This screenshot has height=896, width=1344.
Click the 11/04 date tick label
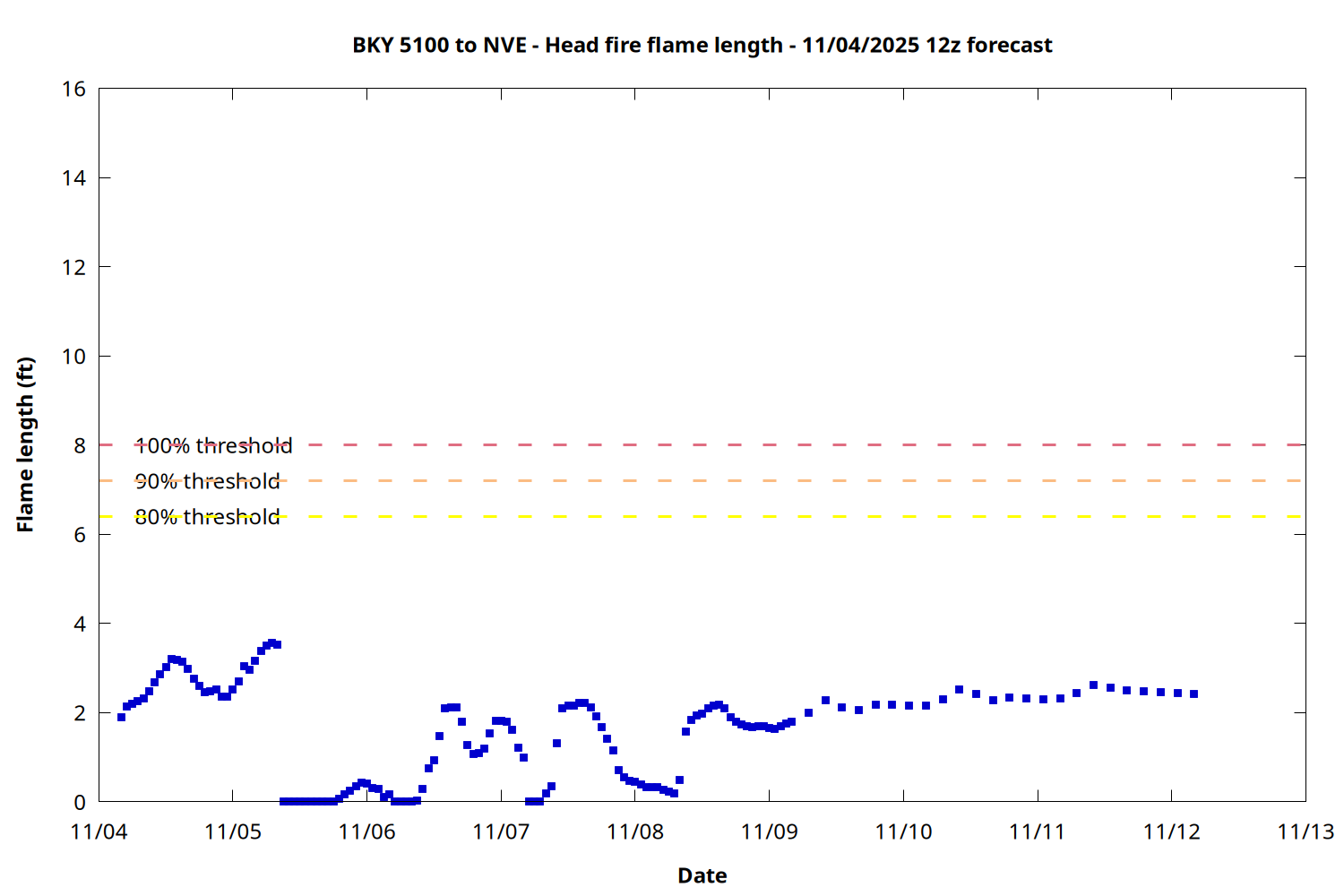pos(99,831)
